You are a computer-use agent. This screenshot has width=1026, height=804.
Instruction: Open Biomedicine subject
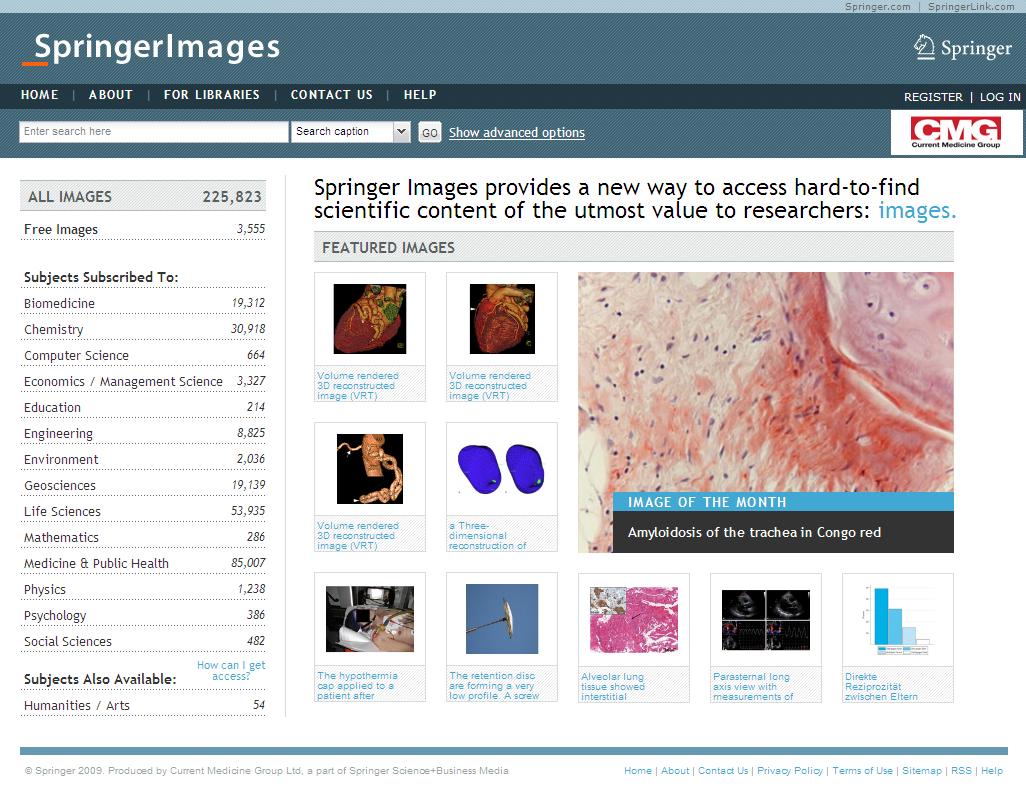(143, 303)
